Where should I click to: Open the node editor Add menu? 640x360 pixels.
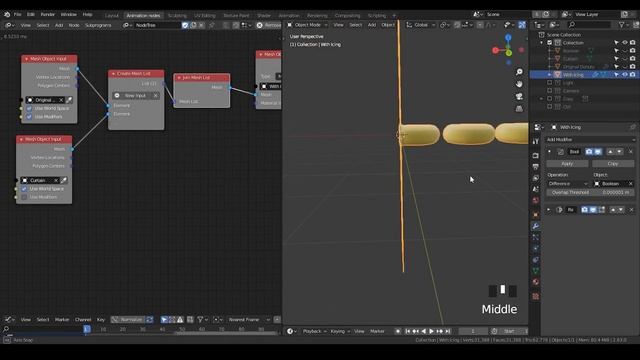pyautogui.click(x=59, y=25)
